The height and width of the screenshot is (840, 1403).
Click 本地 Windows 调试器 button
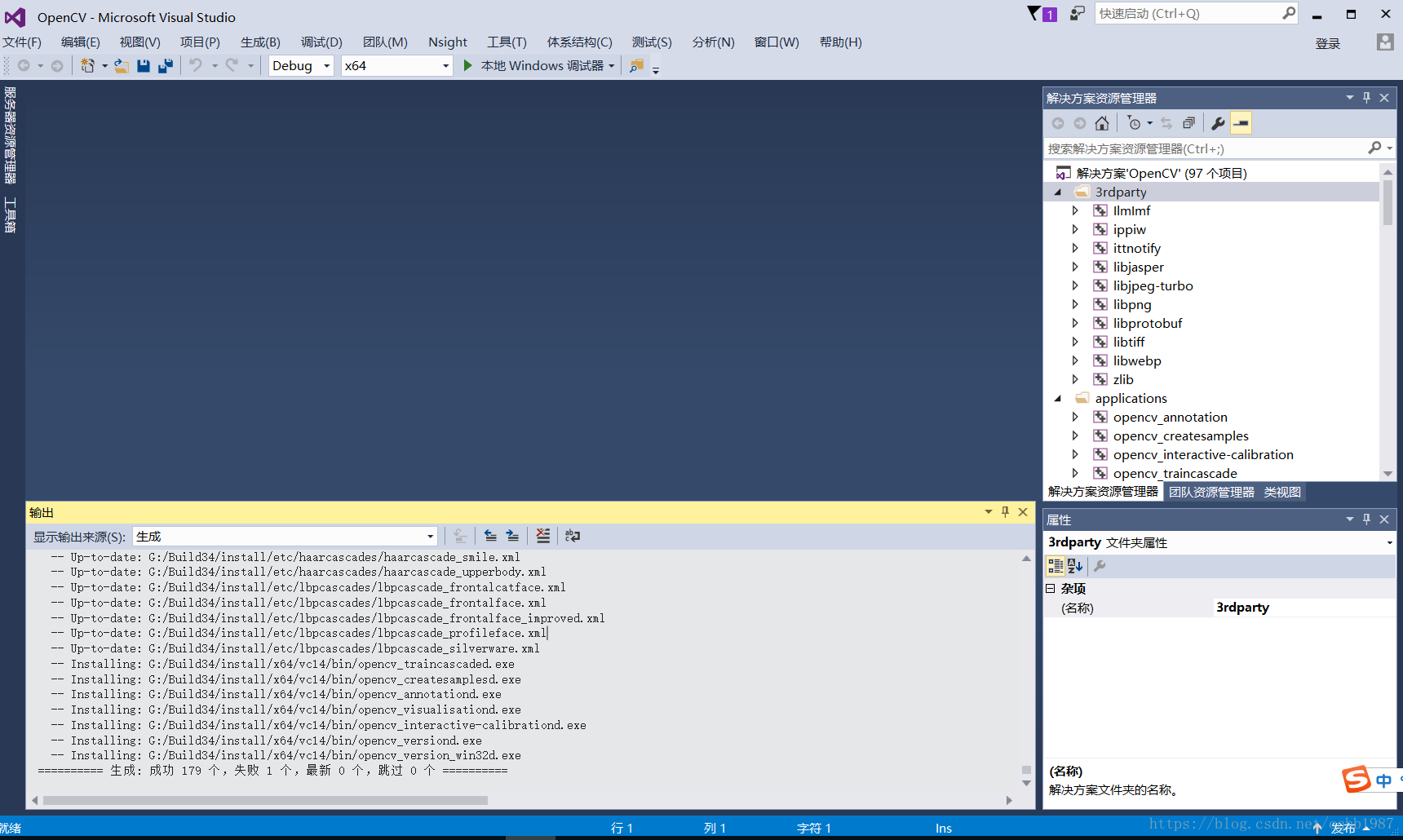[539, 65]
